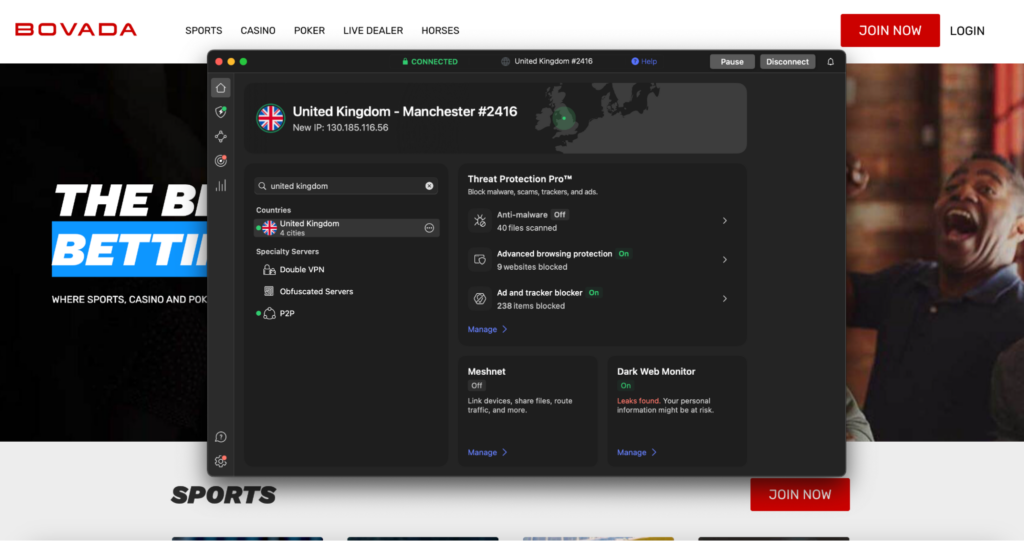Click the search magnifier icon

[262, 186]
